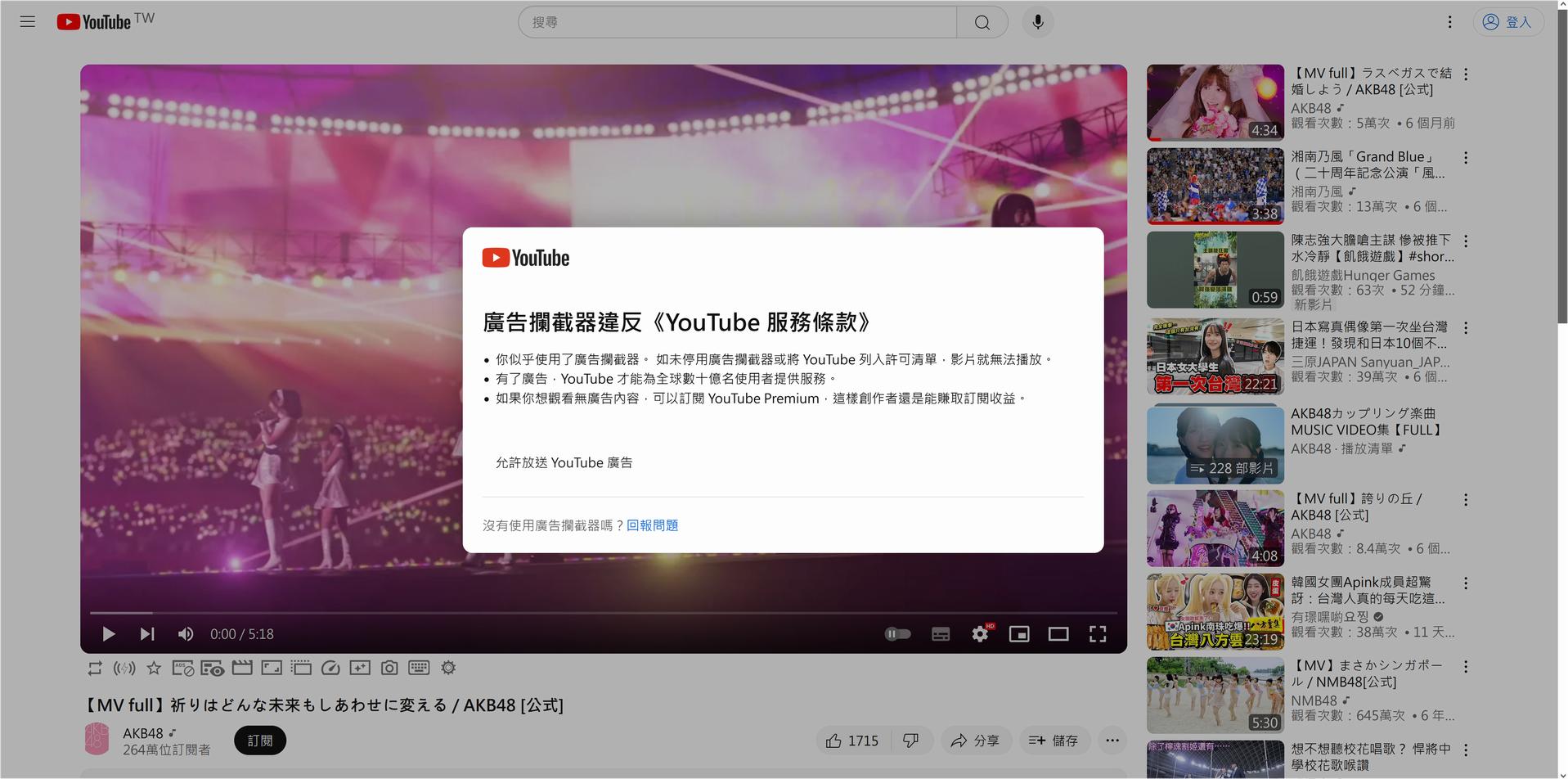
Task: Seek on the video progress bar
Action: tap(604, 612)
